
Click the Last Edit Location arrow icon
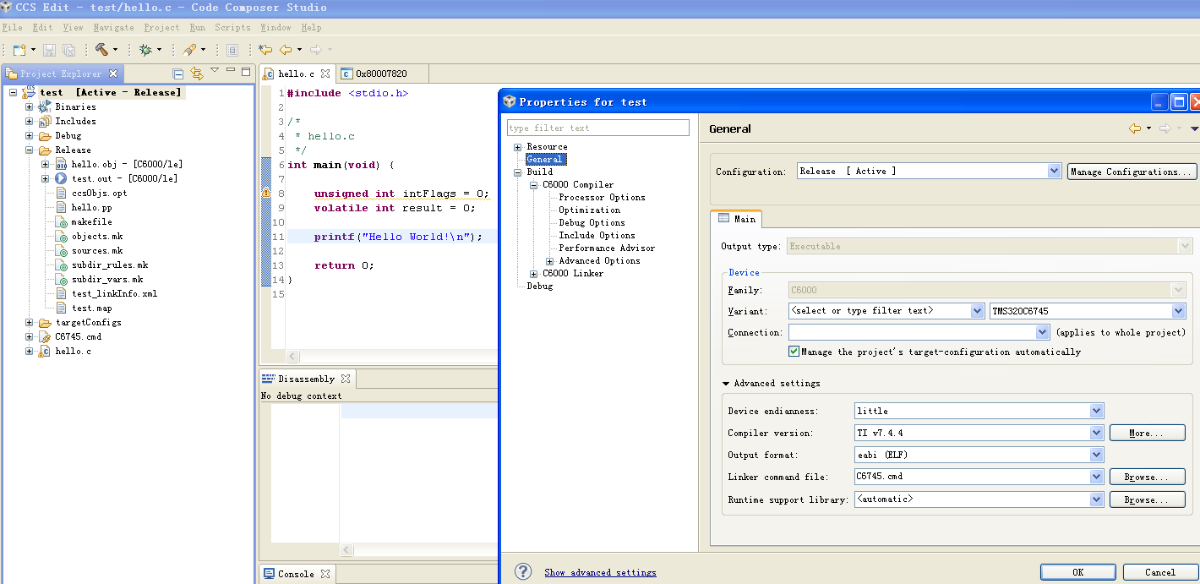click(x=265, y=49)
